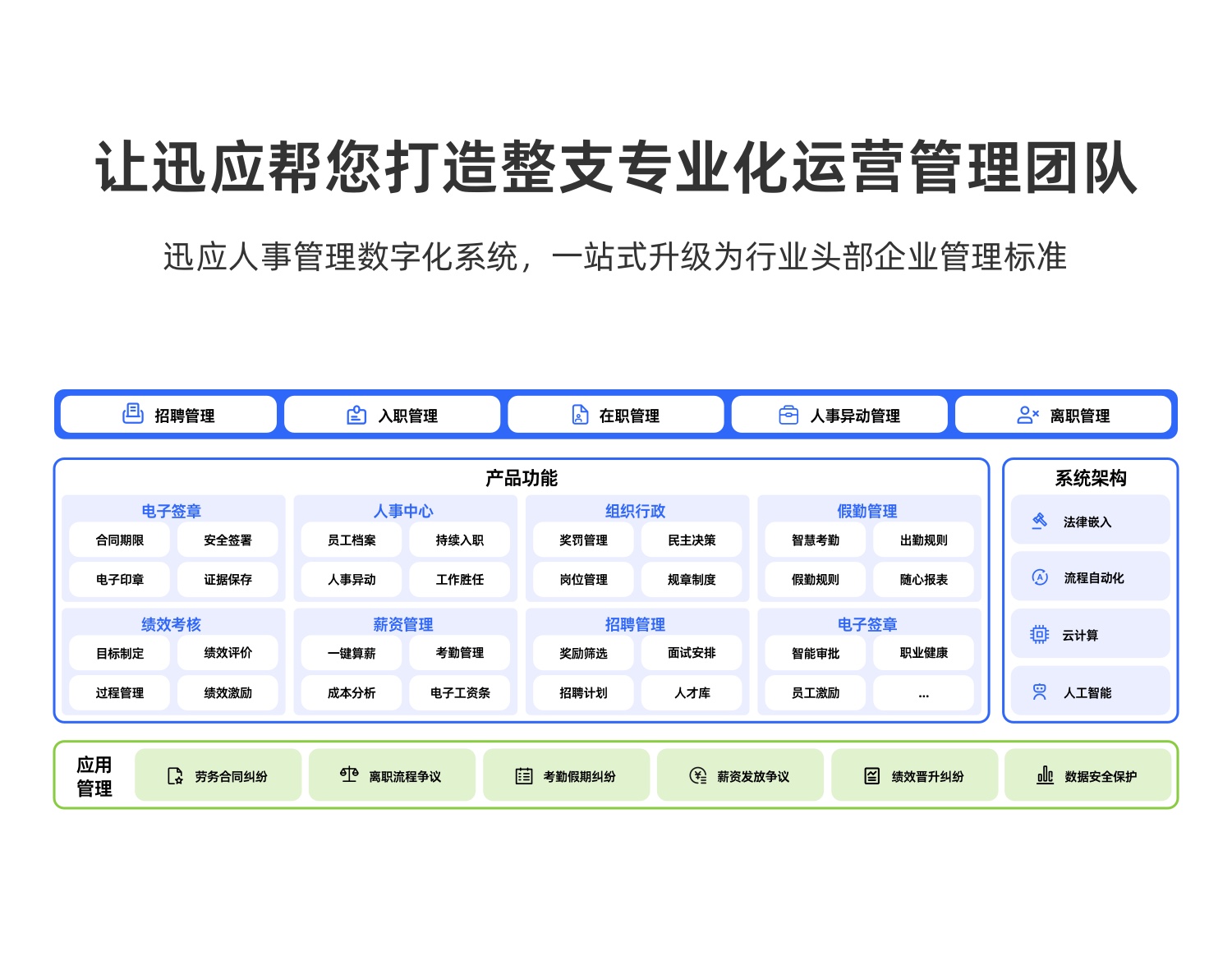Open the 假勤规则 feature
Screen dimensions: 1232x956
(816, 580)
